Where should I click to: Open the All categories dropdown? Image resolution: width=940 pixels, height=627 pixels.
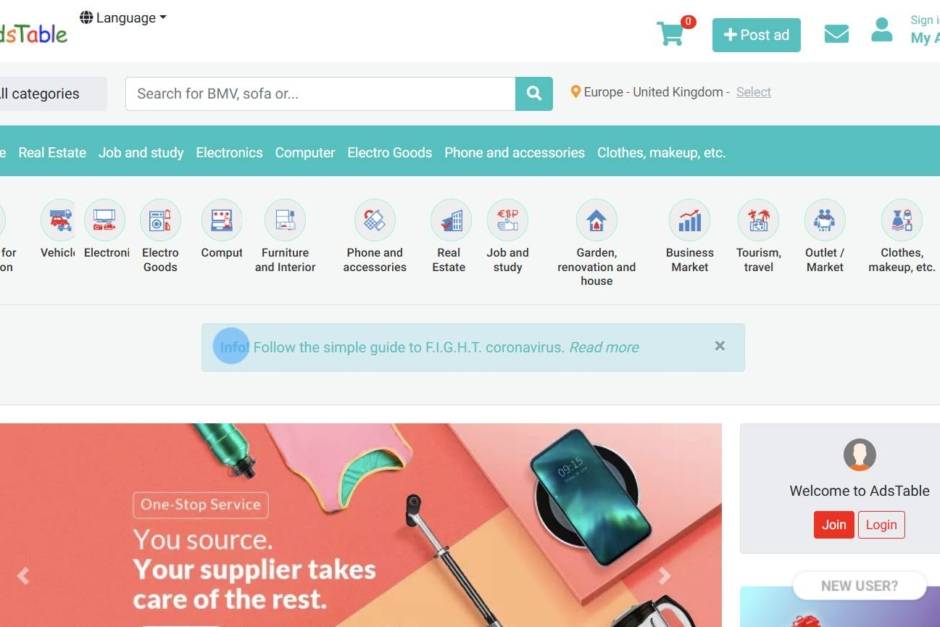click(x=48, y=94)
